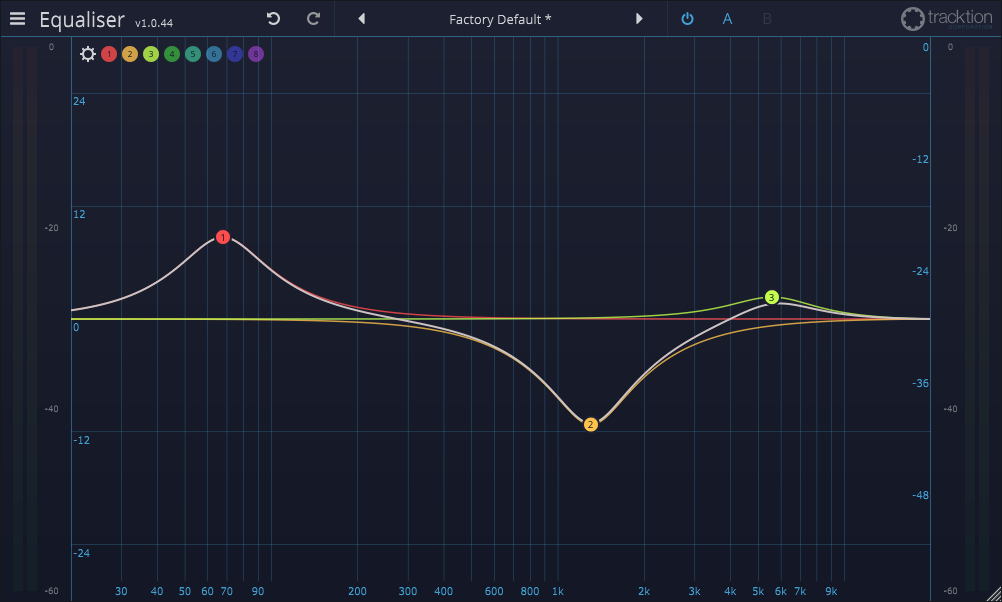Viewport: 1002px width, 602px height.
Task: Enable band 8 purple circle
Action: (x=256, y=54)
